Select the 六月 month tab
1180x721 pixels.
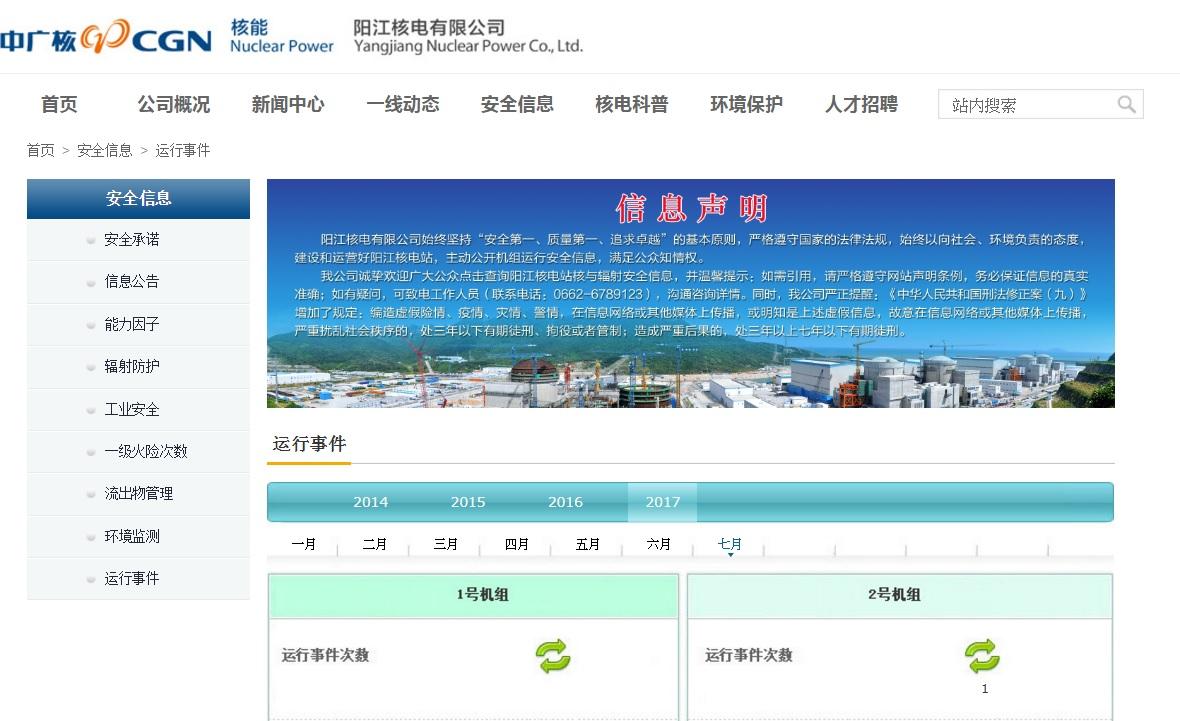[659, 543]
